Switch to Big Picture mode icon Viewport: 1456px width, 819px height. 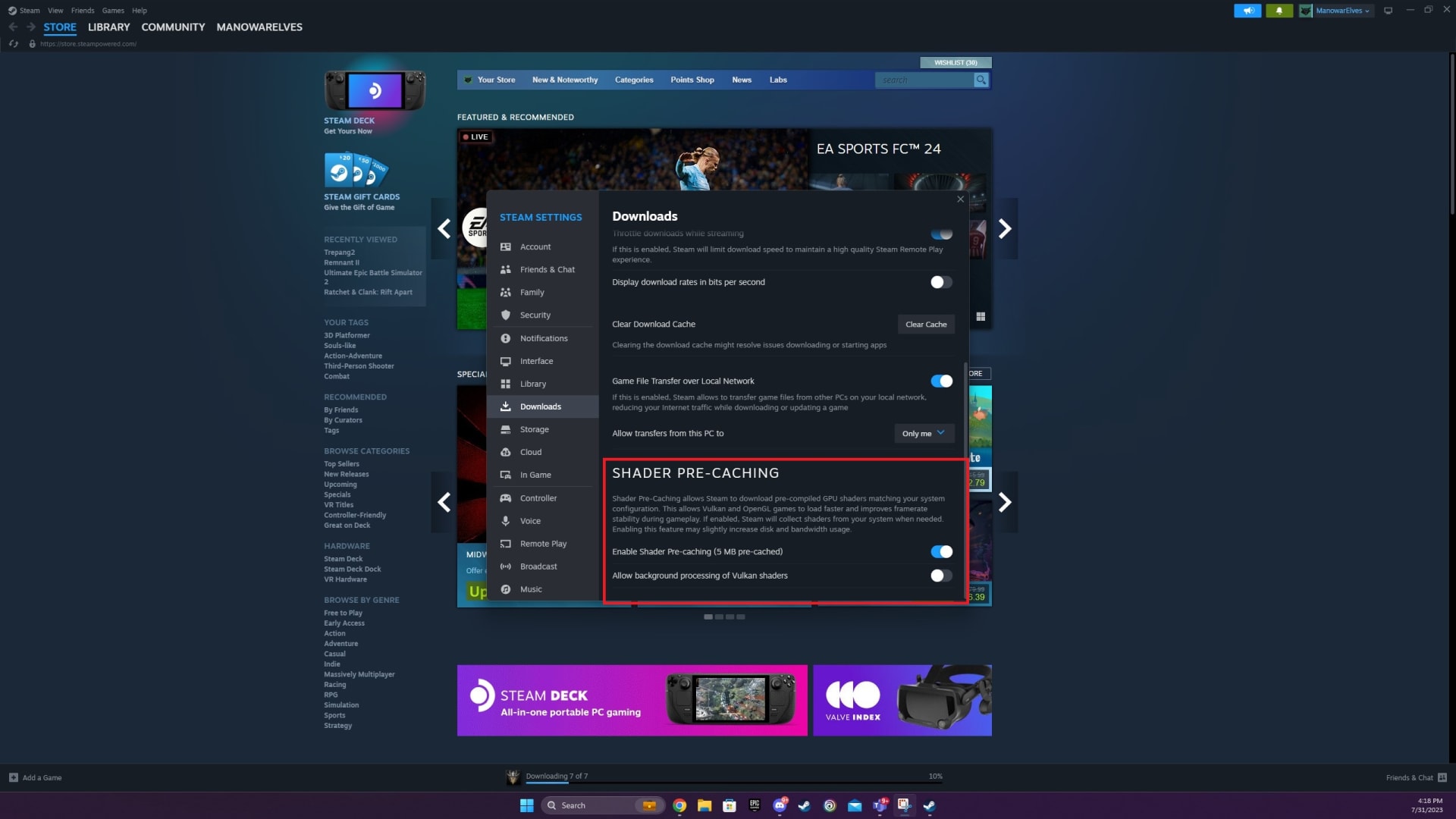pos(1389,11)
